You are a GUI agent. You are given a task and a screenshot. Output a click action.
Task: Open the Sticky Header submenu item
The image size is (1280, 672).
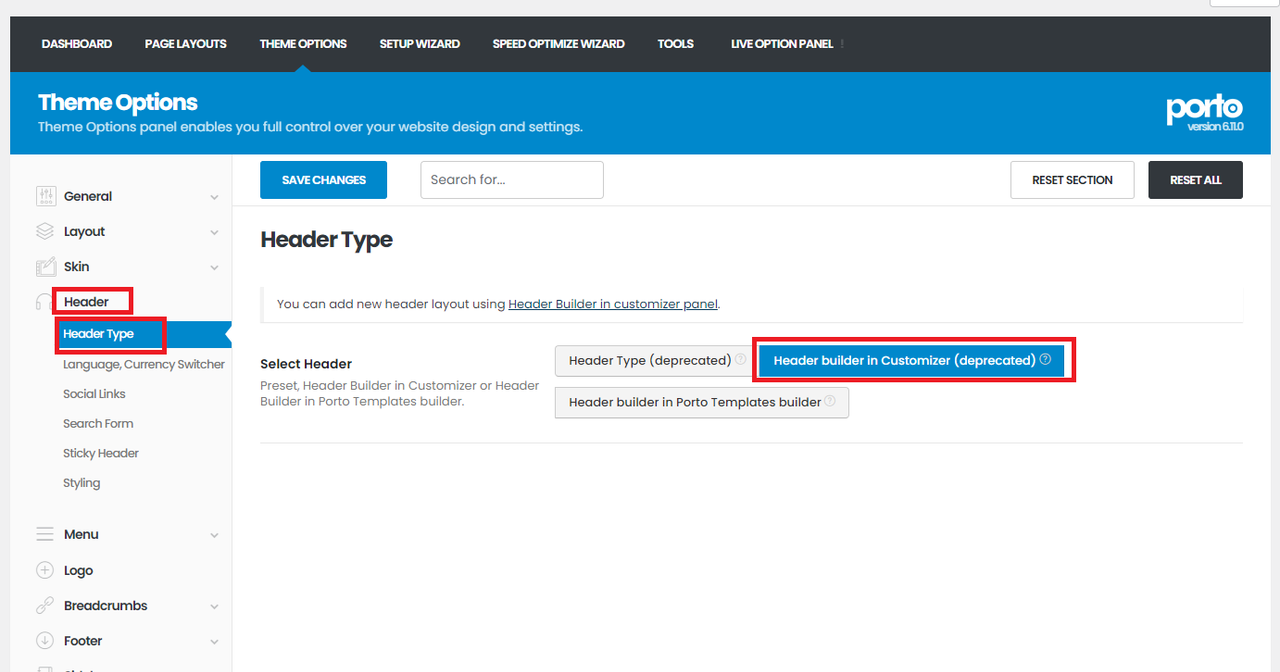tap(101, 453)
